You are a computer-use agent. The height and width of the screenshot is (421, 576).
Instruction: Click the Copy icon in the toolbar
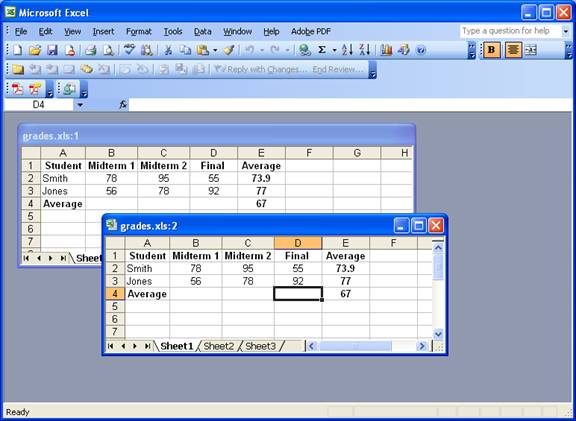(186, 50)
